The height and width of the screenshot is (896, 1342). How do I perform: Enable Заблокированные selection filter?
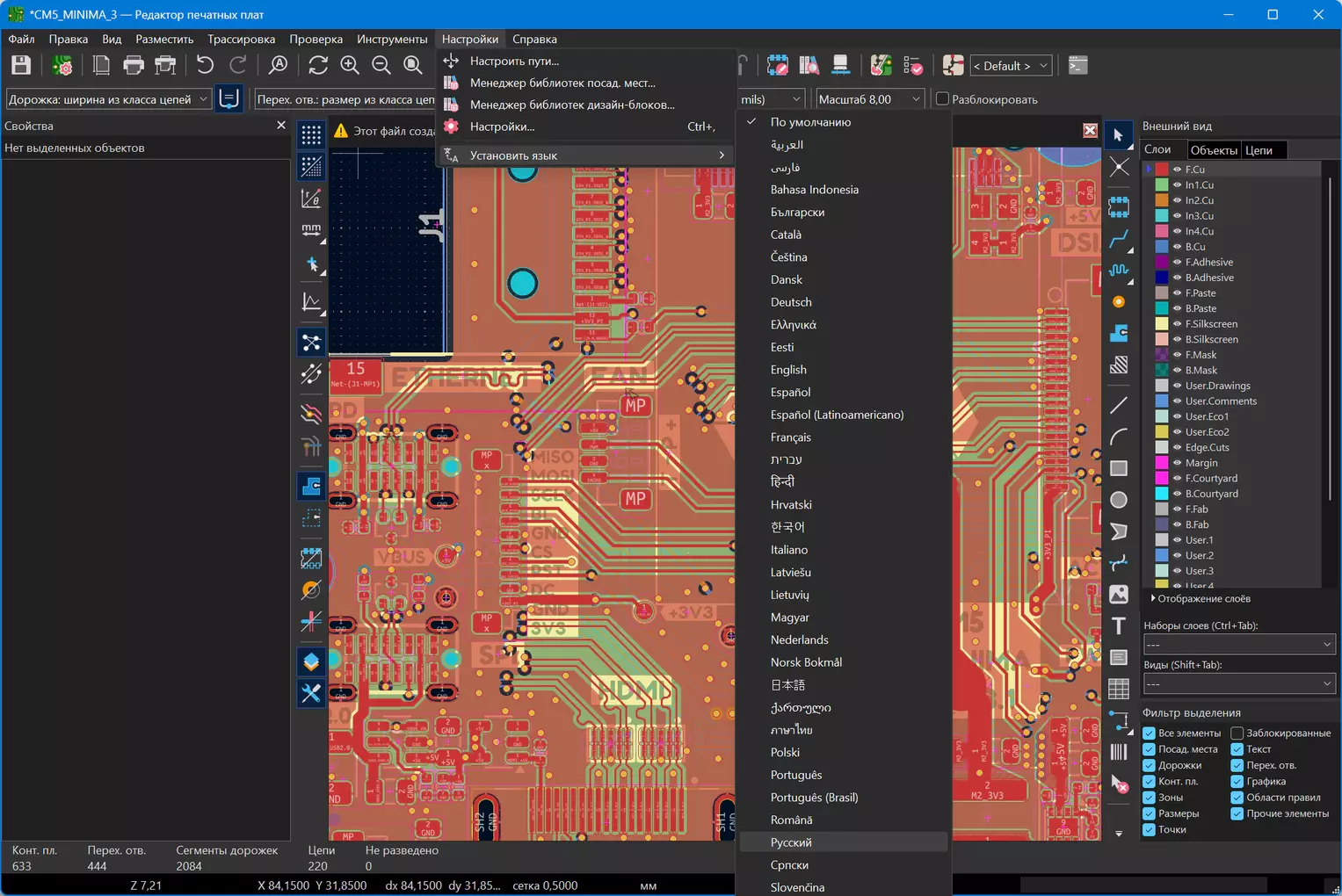(1237, 733)
